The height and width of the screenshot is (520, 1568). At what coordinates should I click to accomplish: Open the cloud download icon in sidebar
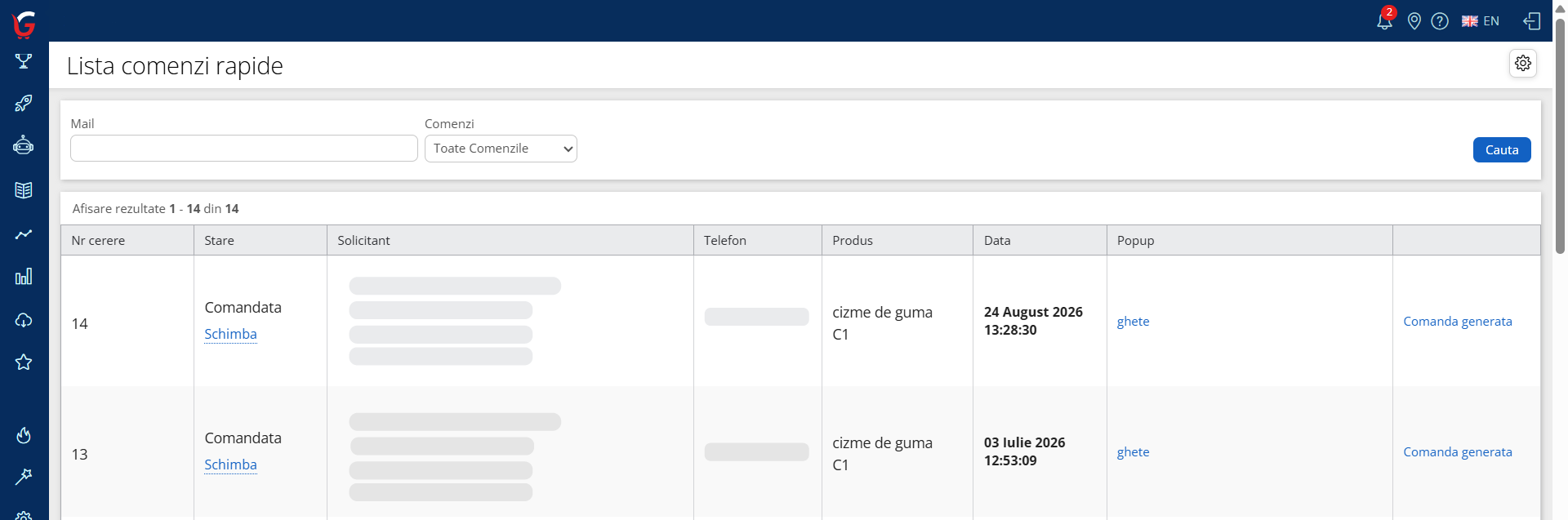(24, 319)
